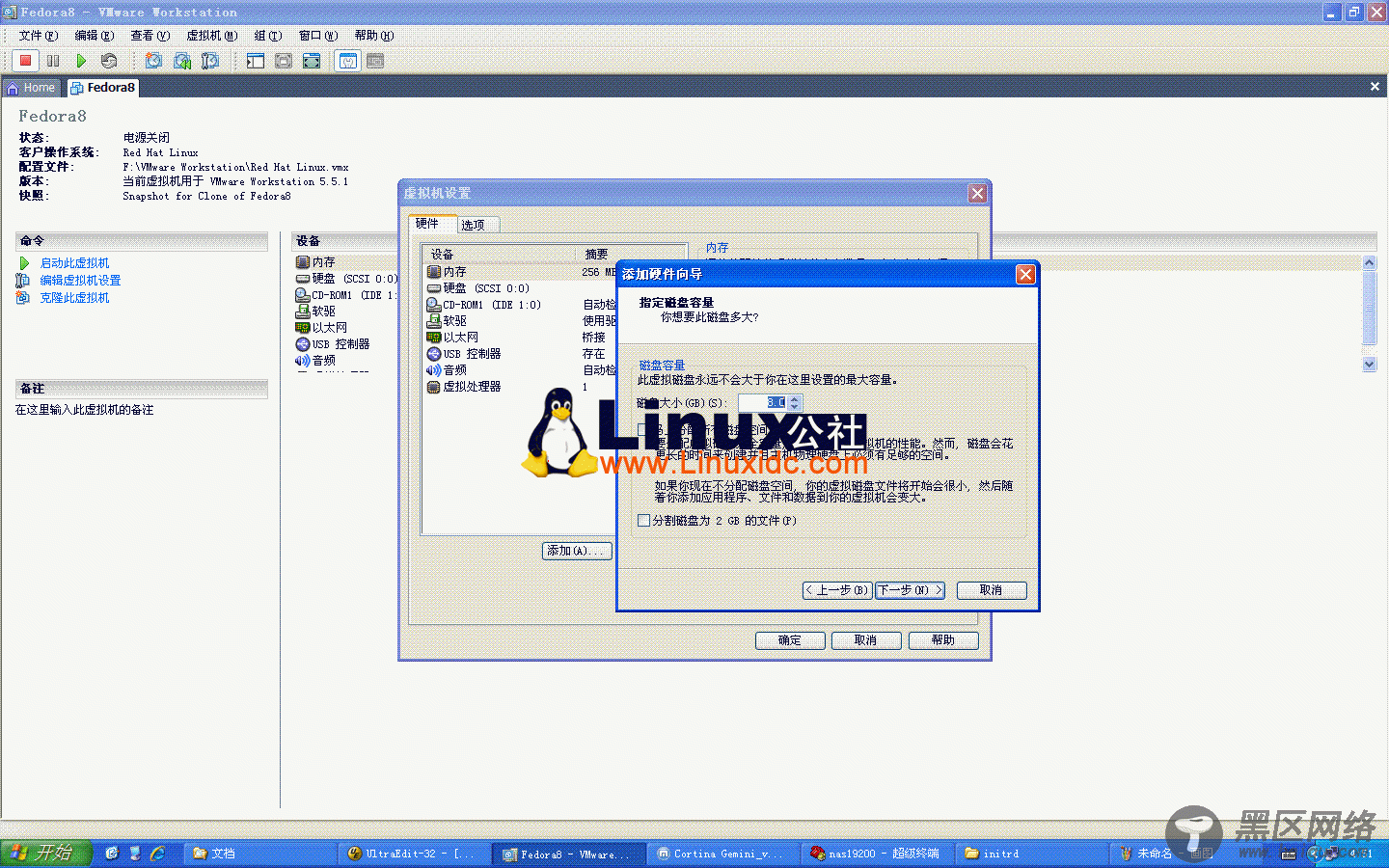Select 软驱 row in settings dialog list

pyautogui.click(x=454, y=321)
